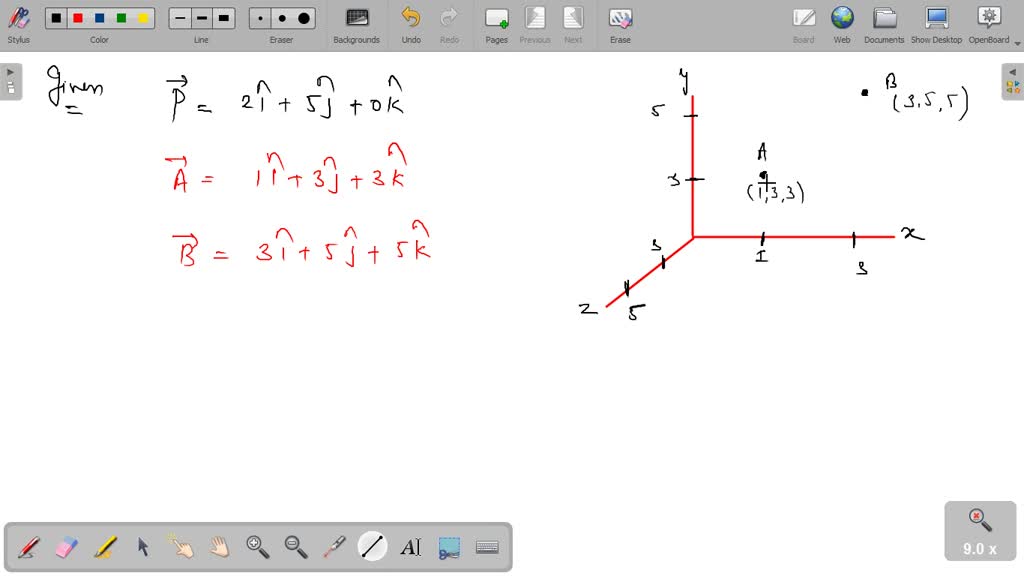Pick the Highlighter tool
Image resolution: width=1024 pixels, height=576 pixels.
(x=103, y=546)
